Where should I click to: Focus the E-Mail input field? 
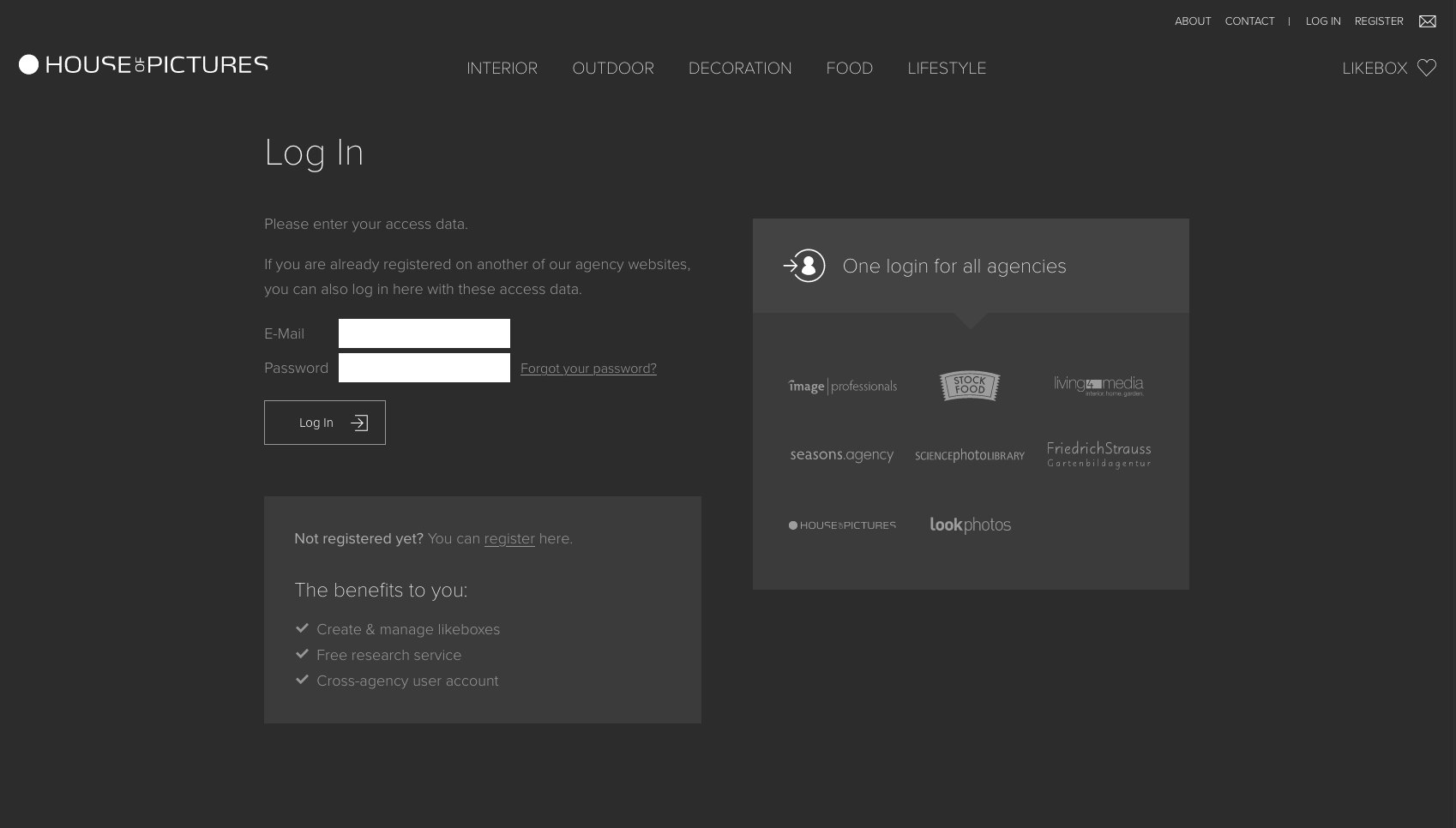tap(424, 333)
